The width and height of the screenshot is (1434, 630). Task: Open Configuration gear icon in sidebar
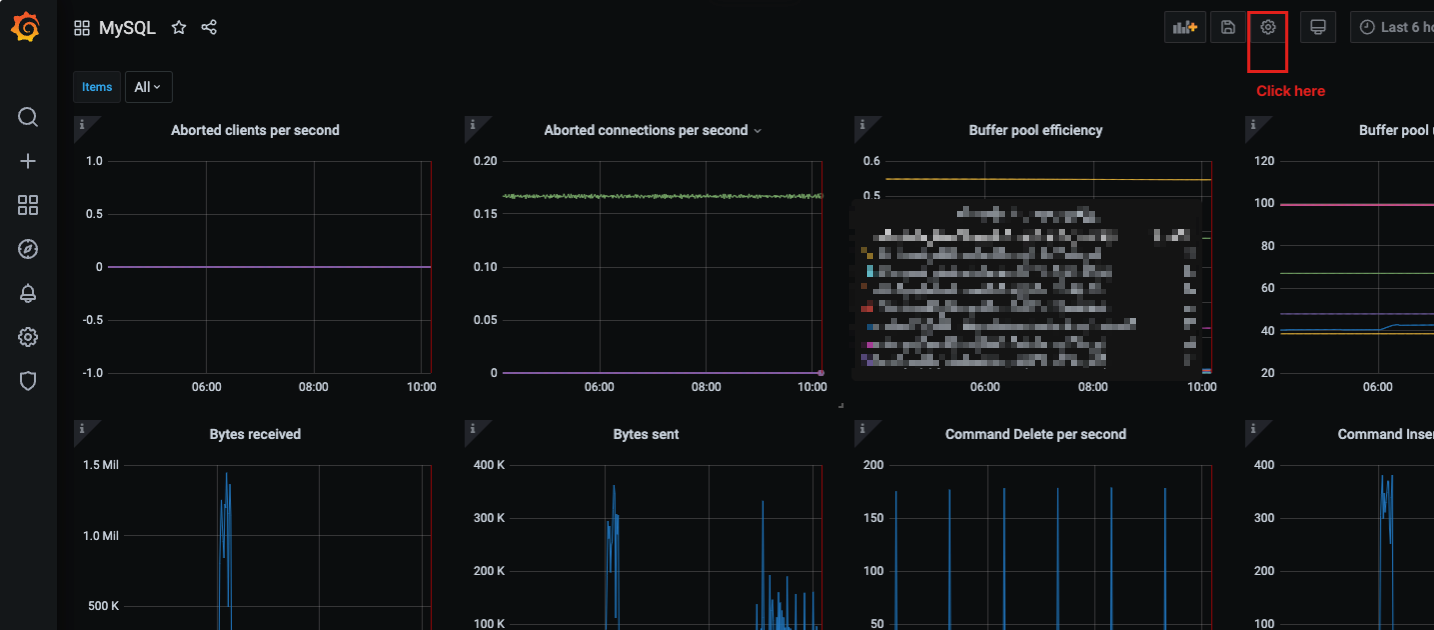click(28, 337)
